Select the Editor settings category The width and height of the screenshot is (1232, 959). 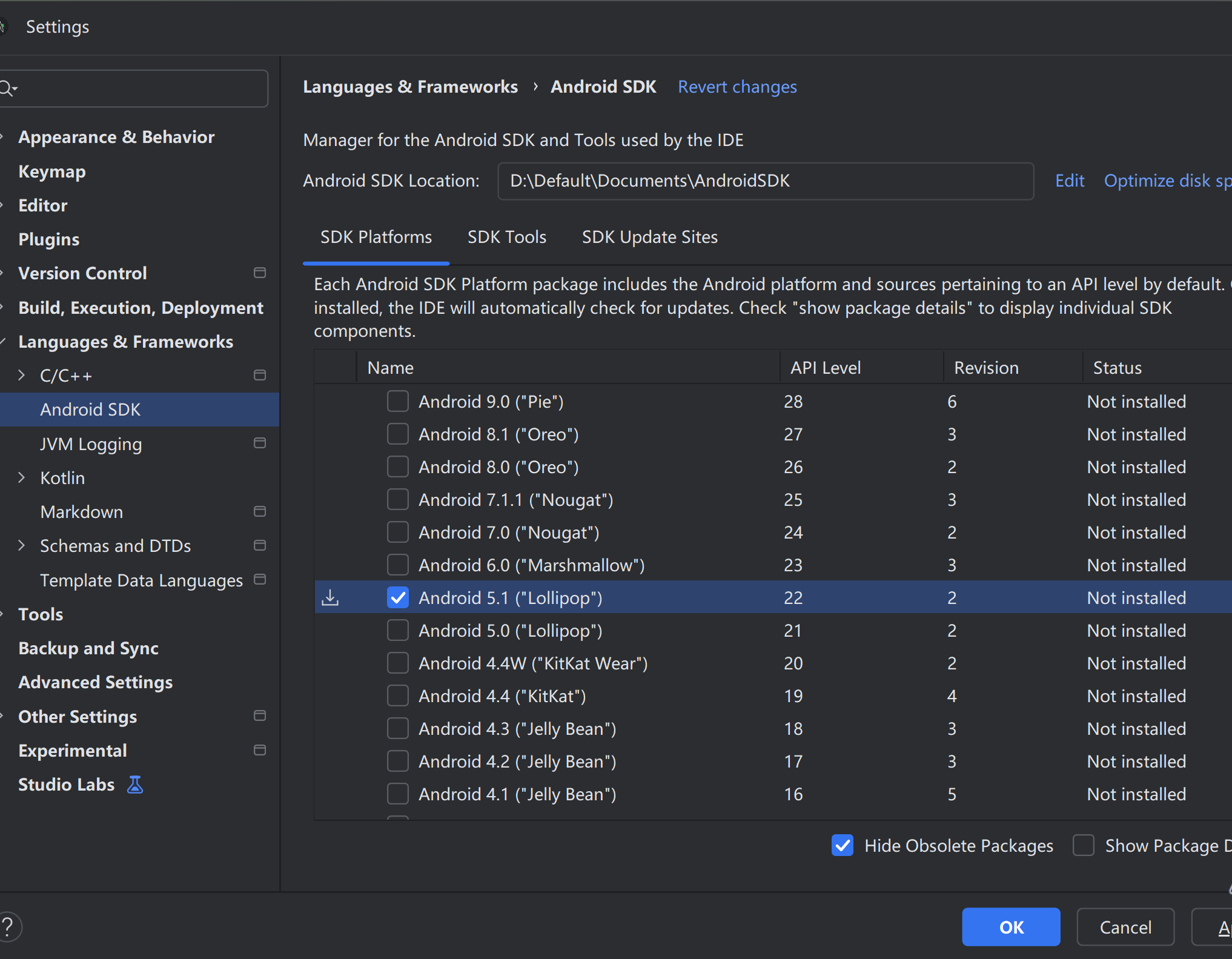pyautogui.click(x=43, y=205)
